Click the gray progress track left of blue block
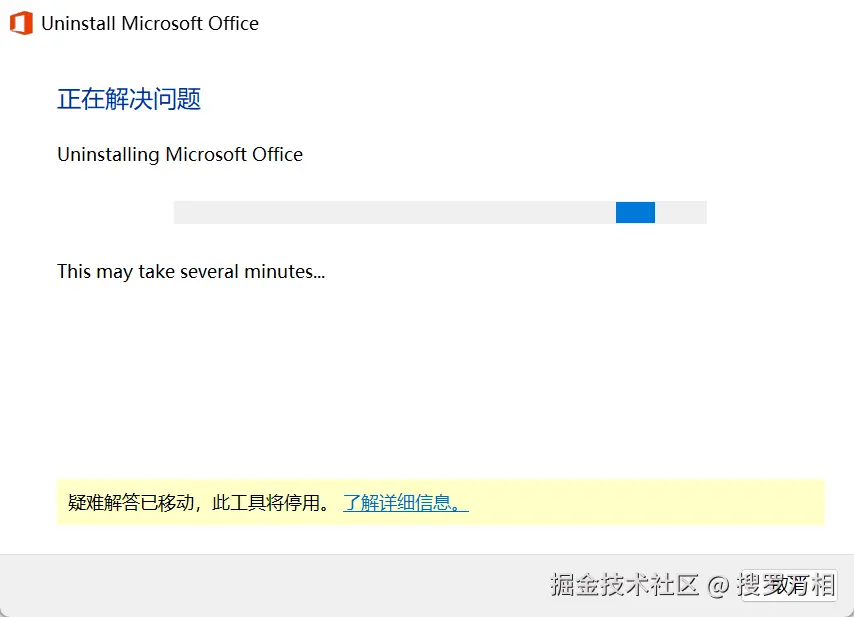Viewport: 854px width, 617px height. pyautogui.click(x=390, y=212)
